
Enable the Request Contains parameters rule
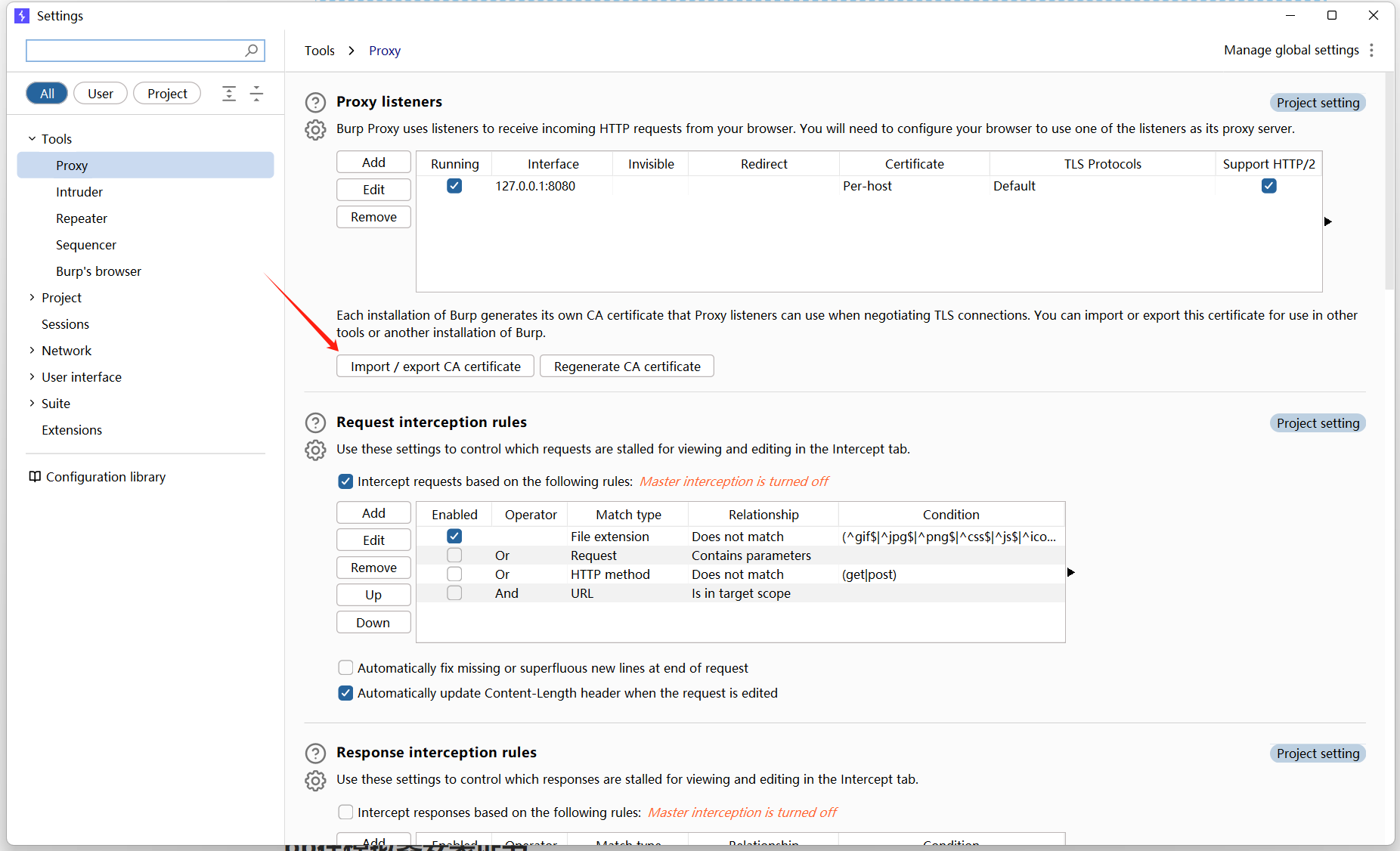tap(454, 555)
